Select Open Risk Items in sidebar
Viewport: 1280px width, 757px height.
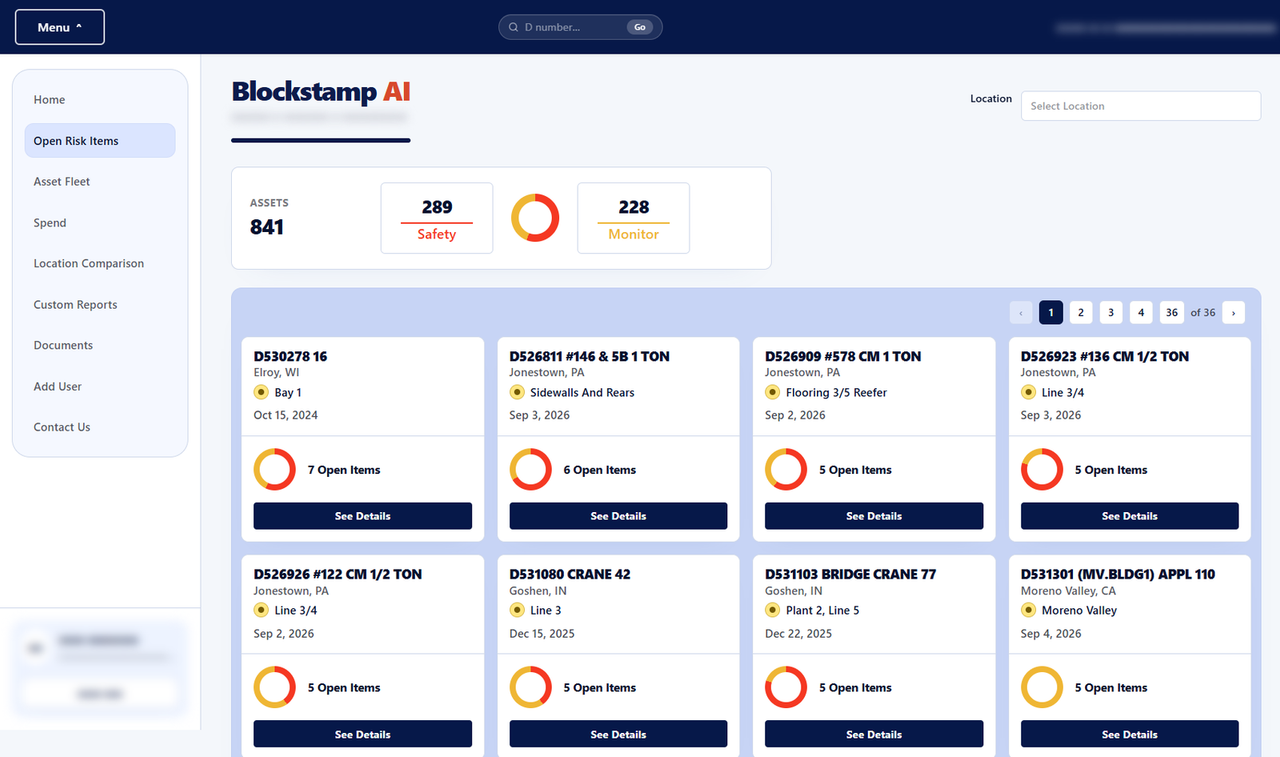pos(100,141)
